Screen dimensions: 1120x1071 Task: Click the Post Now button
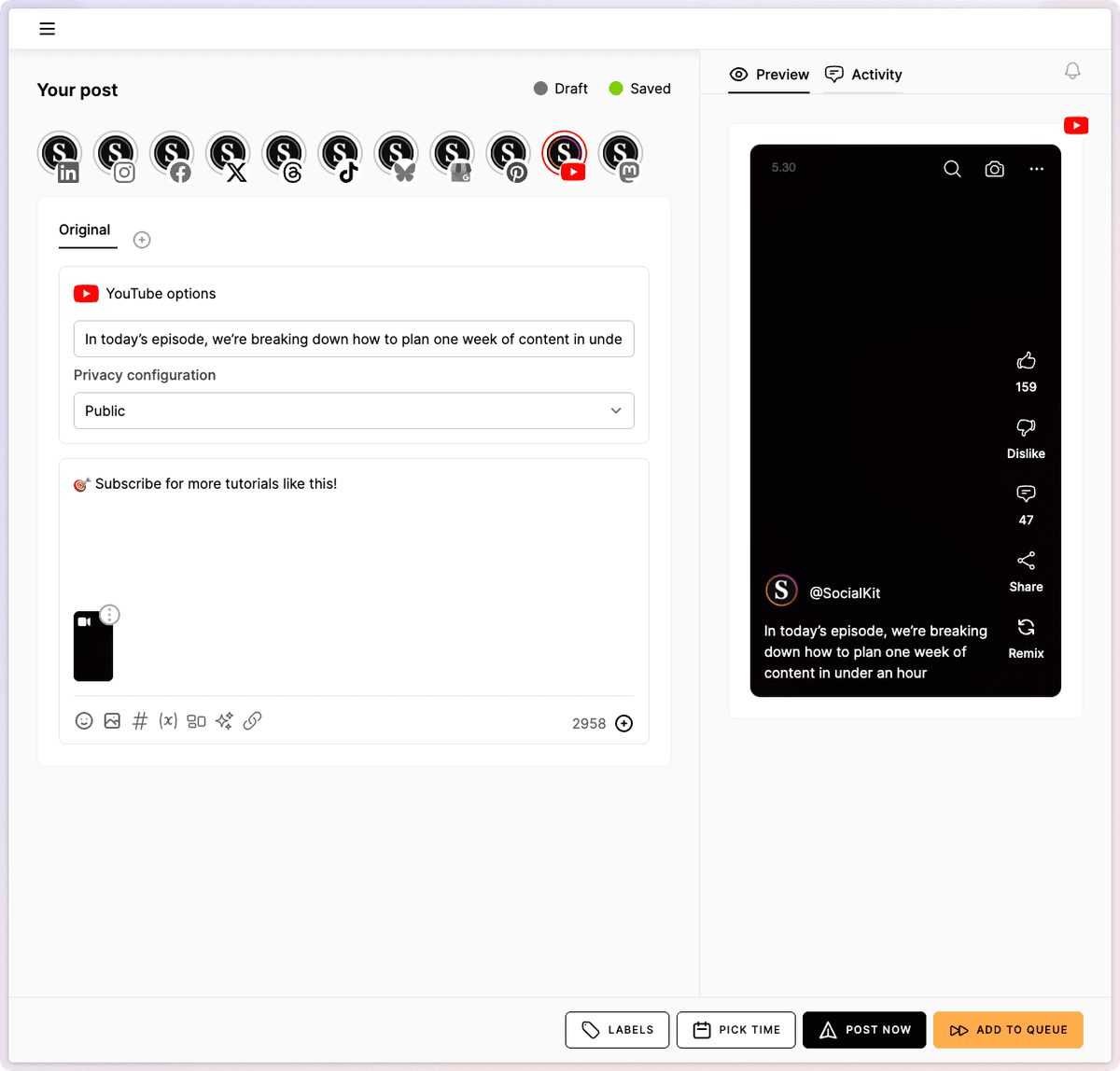[x=864, y=1030]
